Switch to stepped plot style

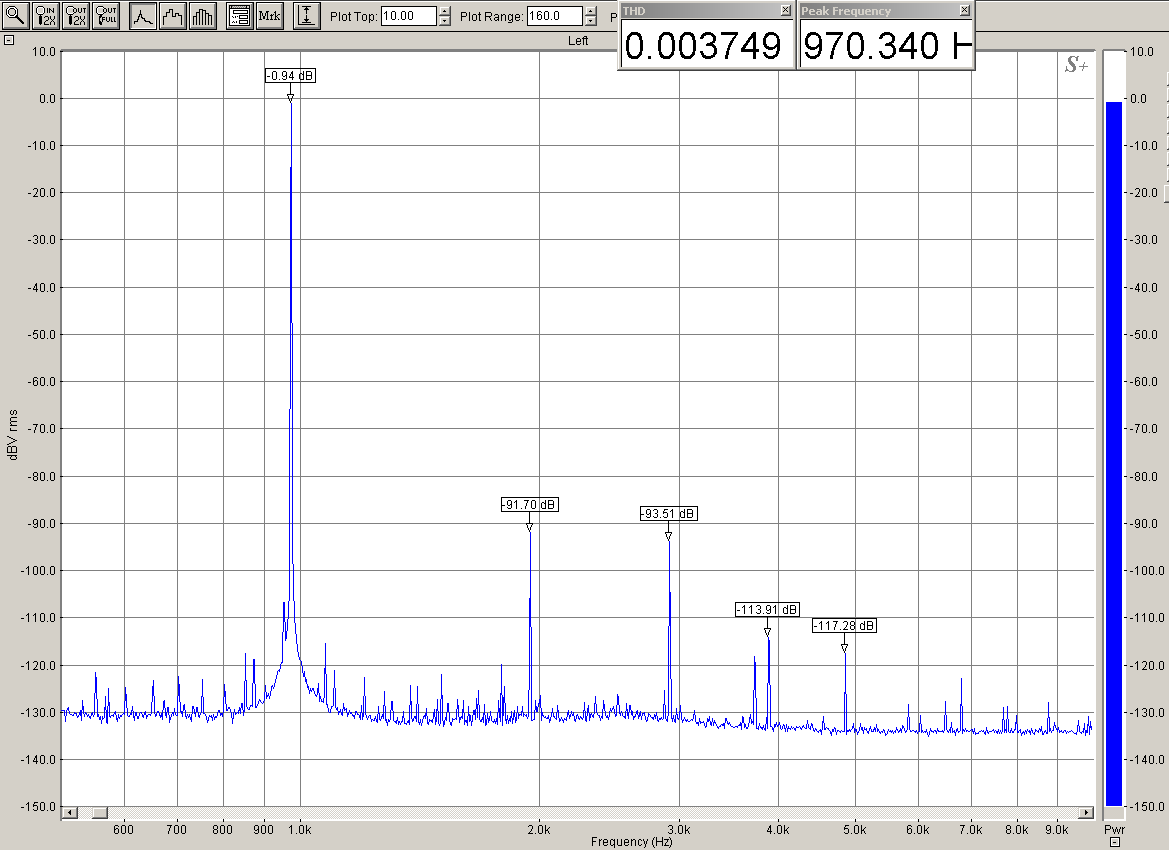[x=173, y=15]
